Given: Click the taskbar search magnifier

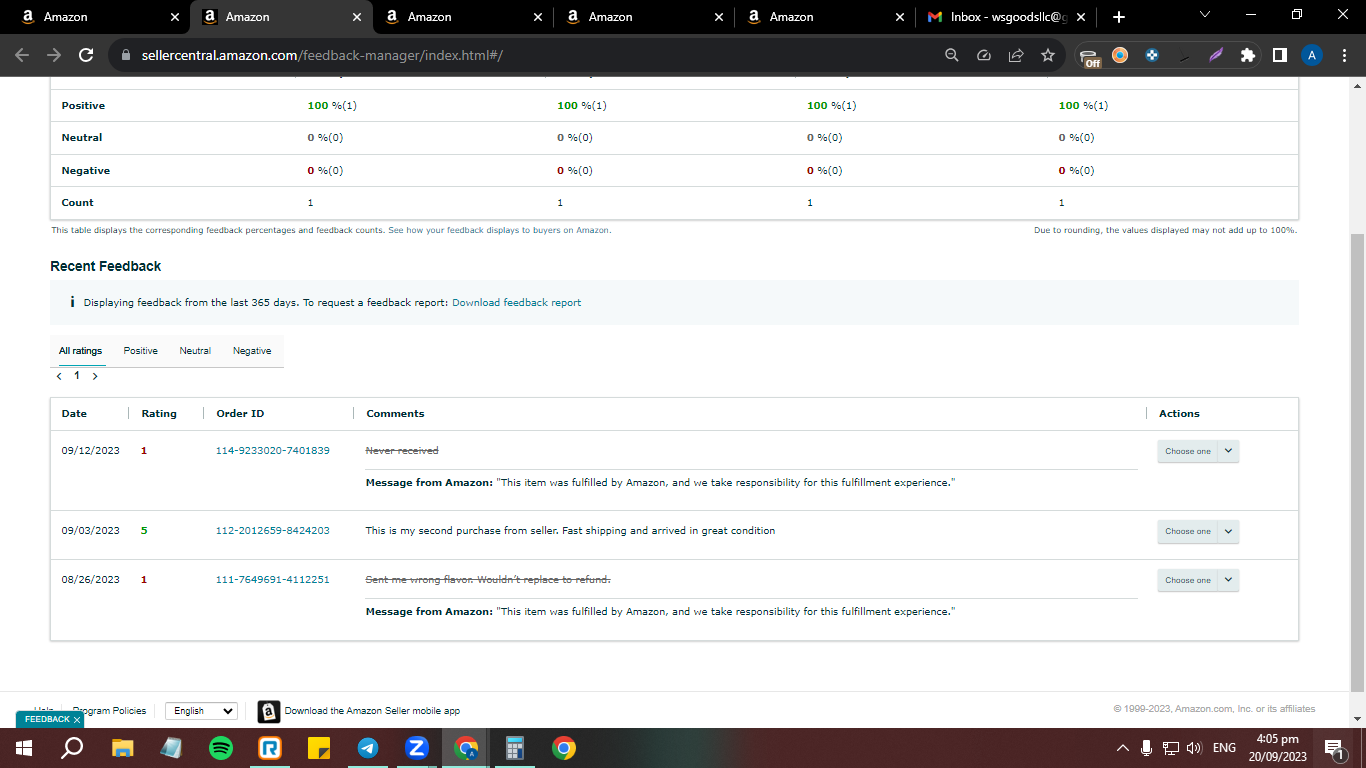Looking at the screenshot, I should [x=72, y=748].
